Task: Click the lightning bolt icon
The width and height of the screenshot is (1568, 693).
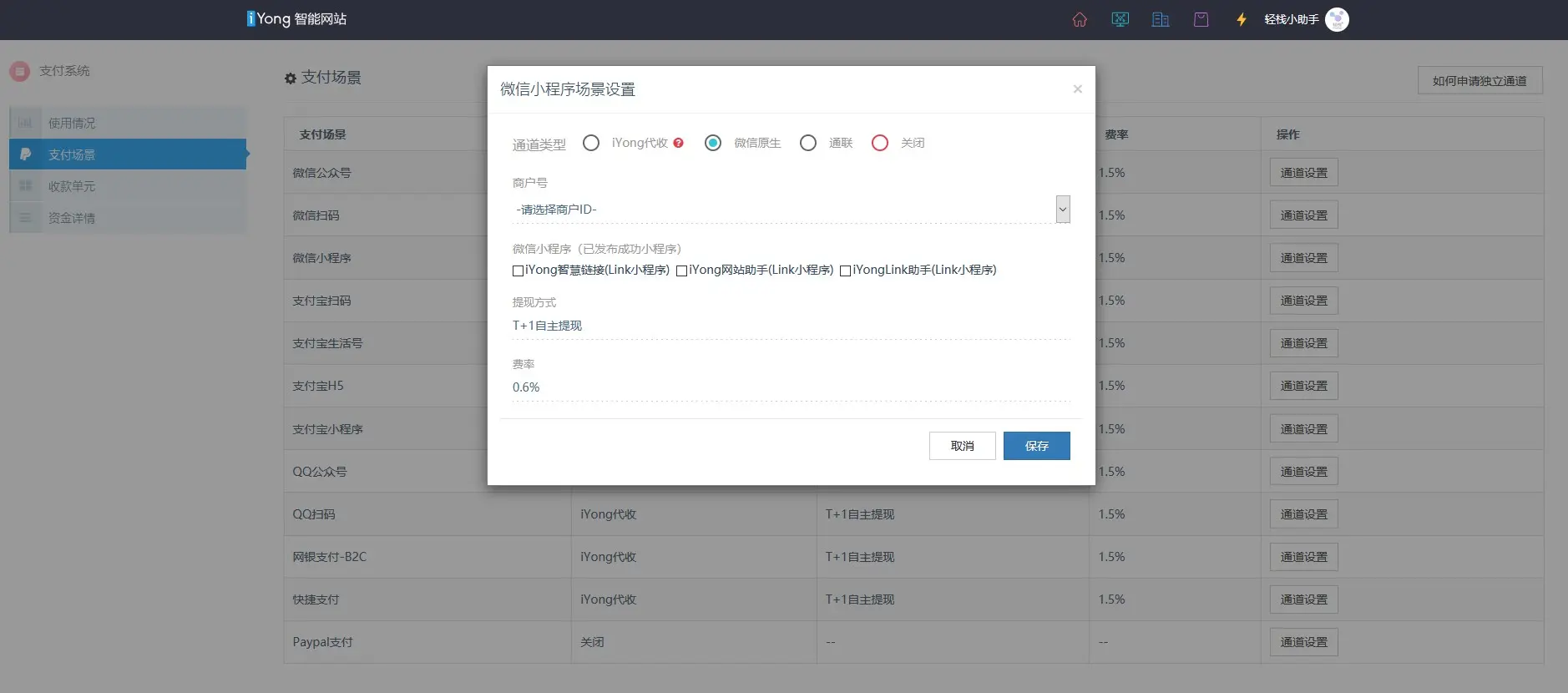Action: (1242, 19)
